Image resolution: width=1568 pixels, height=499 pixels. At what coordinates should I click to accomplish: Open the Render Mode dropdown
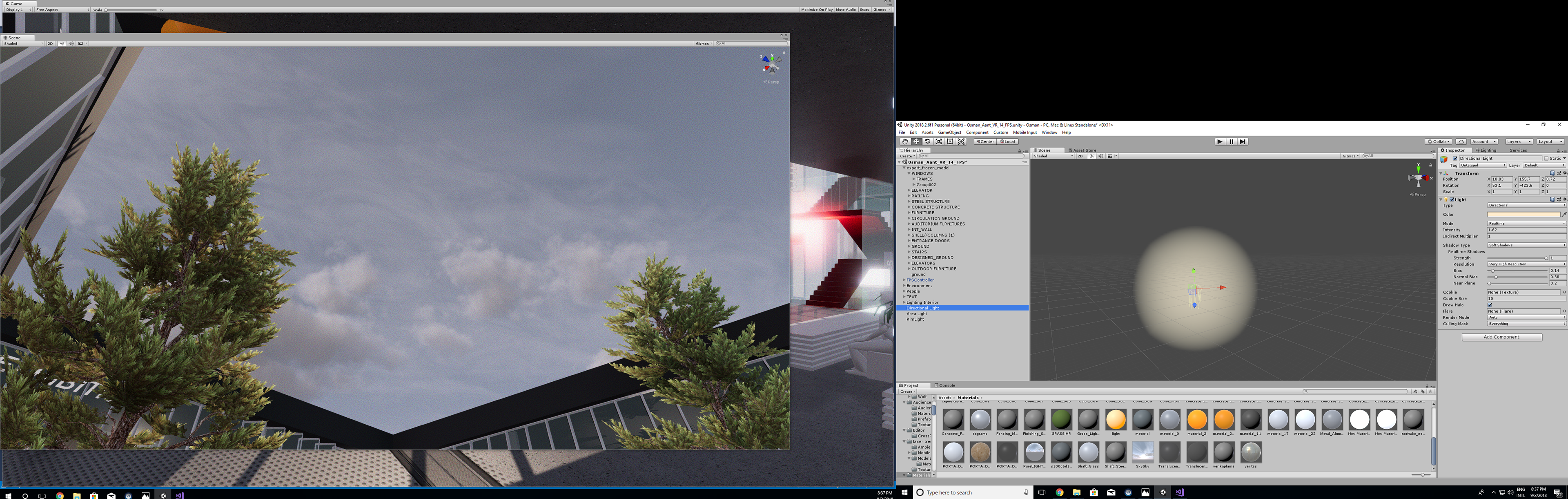click(1527, 318)
